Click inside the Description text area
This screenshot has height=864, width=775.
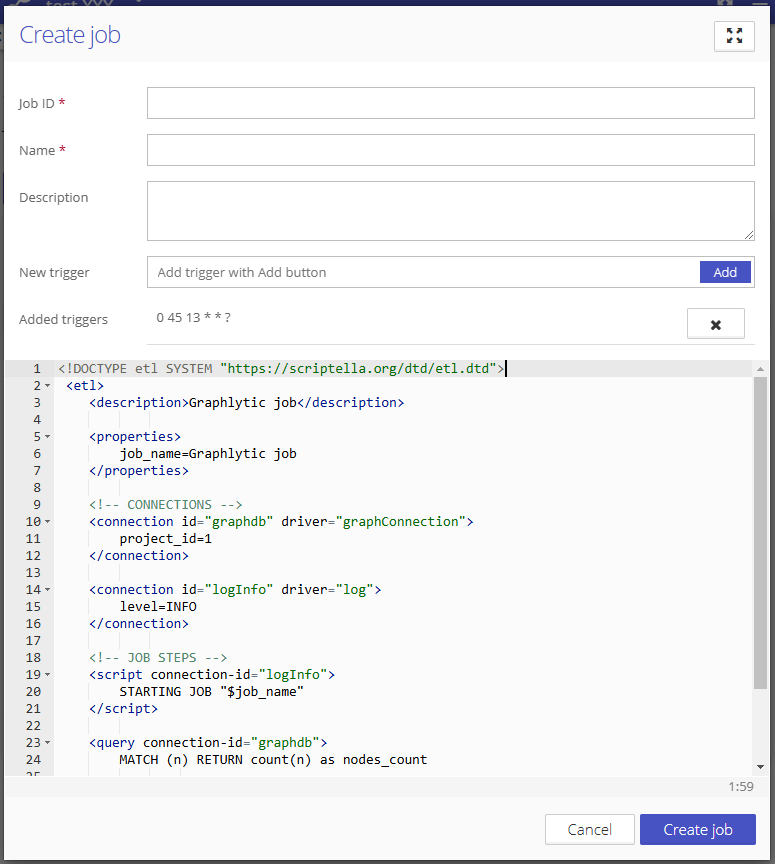pyautogui.click(x=450, y=210)
